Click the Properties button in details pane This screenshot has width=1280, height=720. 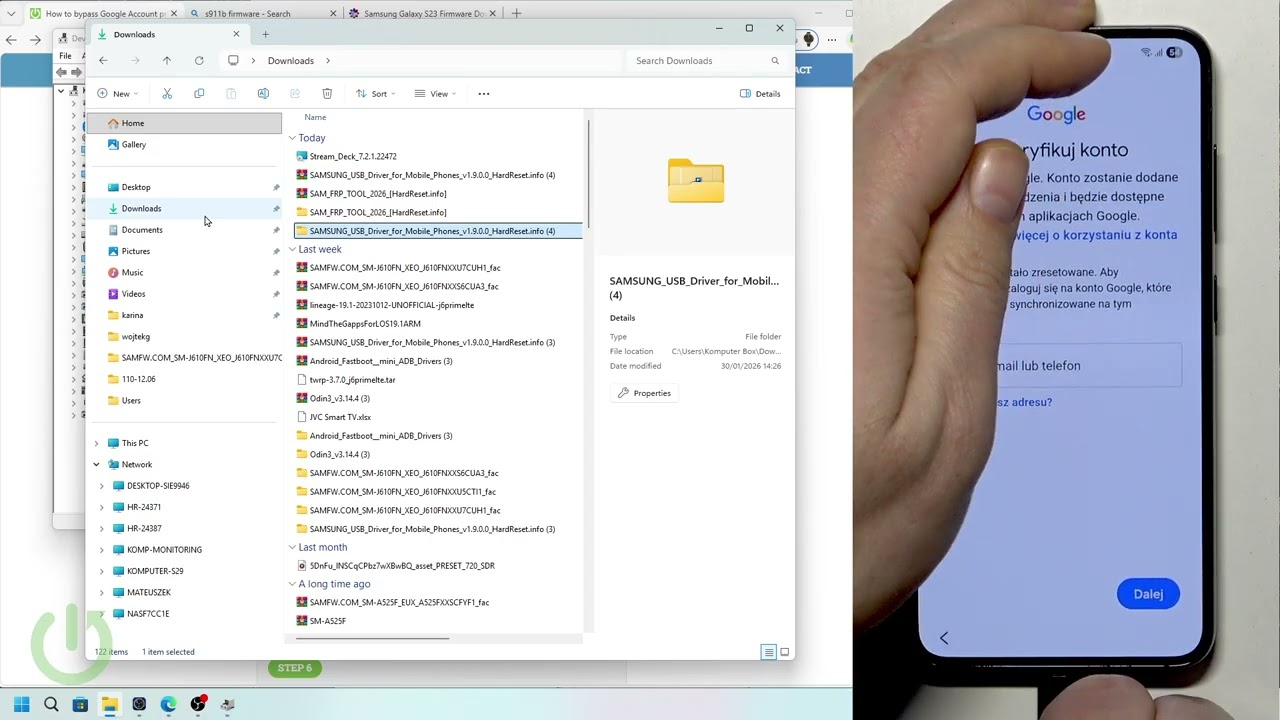coord(644,393)
